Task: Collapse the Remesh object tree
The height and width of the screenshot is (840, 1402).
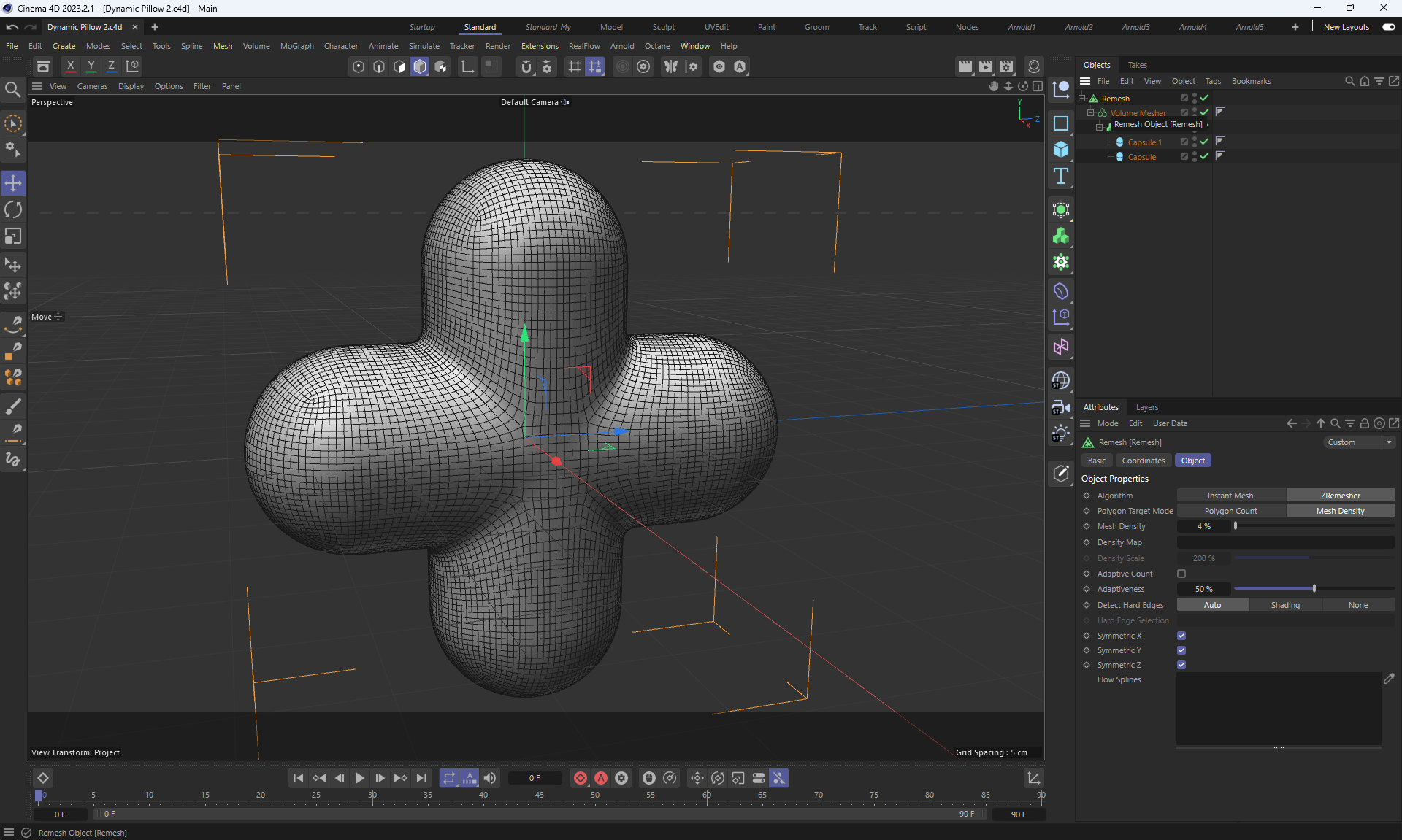Action: [x=1082, y=99]
